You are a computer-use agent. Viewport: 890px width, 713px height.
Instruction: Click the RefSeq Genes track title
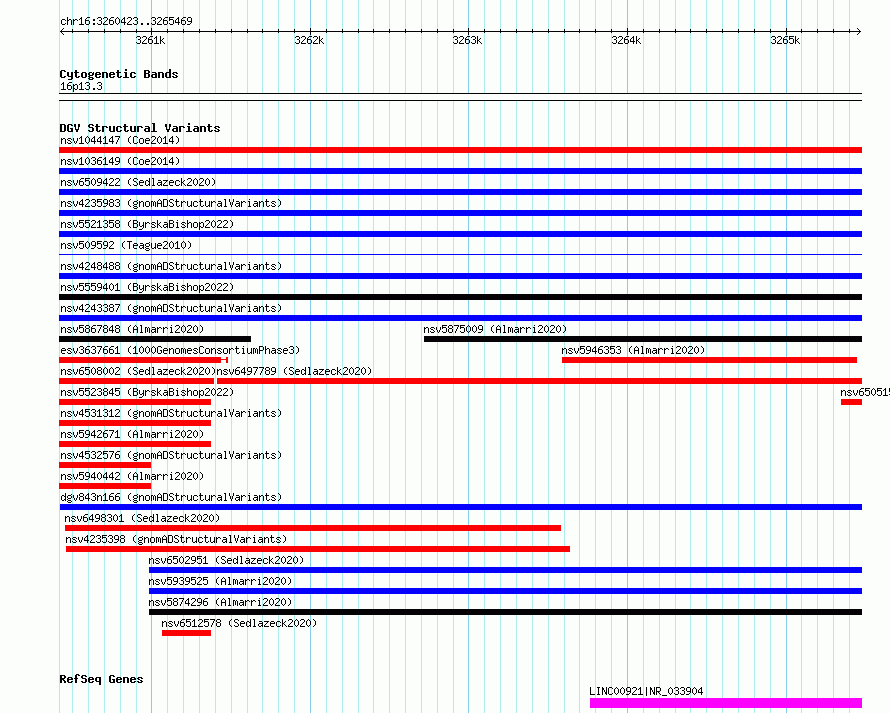tap(101, 679)
